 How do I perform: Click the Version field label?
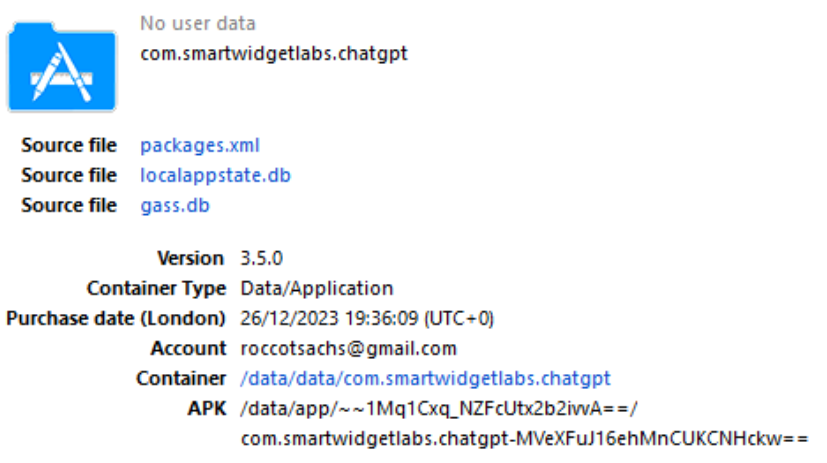coord(190,258)
